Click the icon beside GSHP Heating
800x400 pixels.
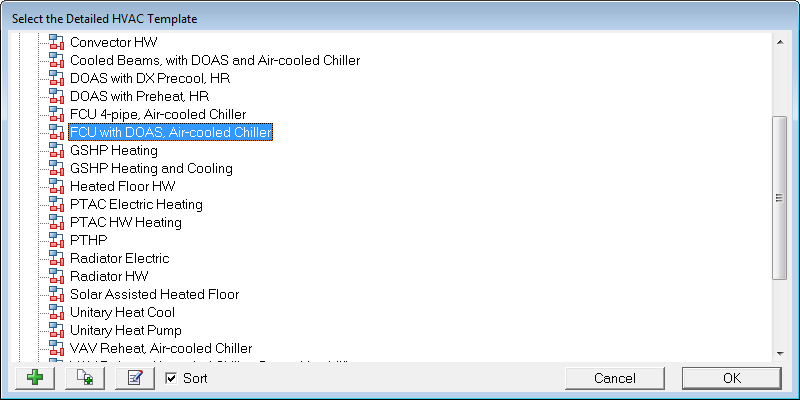pyautogui.click(x=57, y=151)
